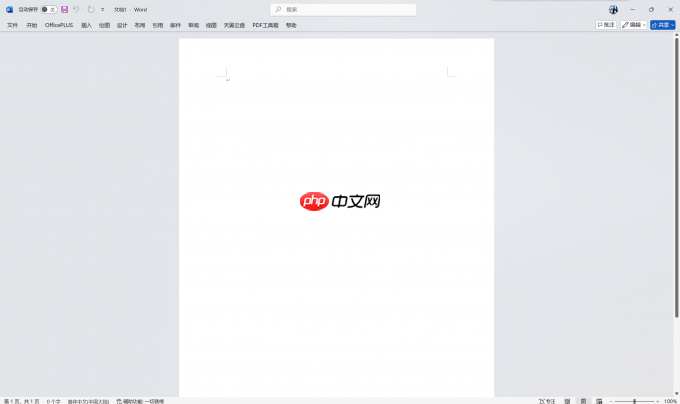Switch to the 视图 (View) tab
Image resolution: width=680 pixels, height=404 pixels.
coord(211,25)
